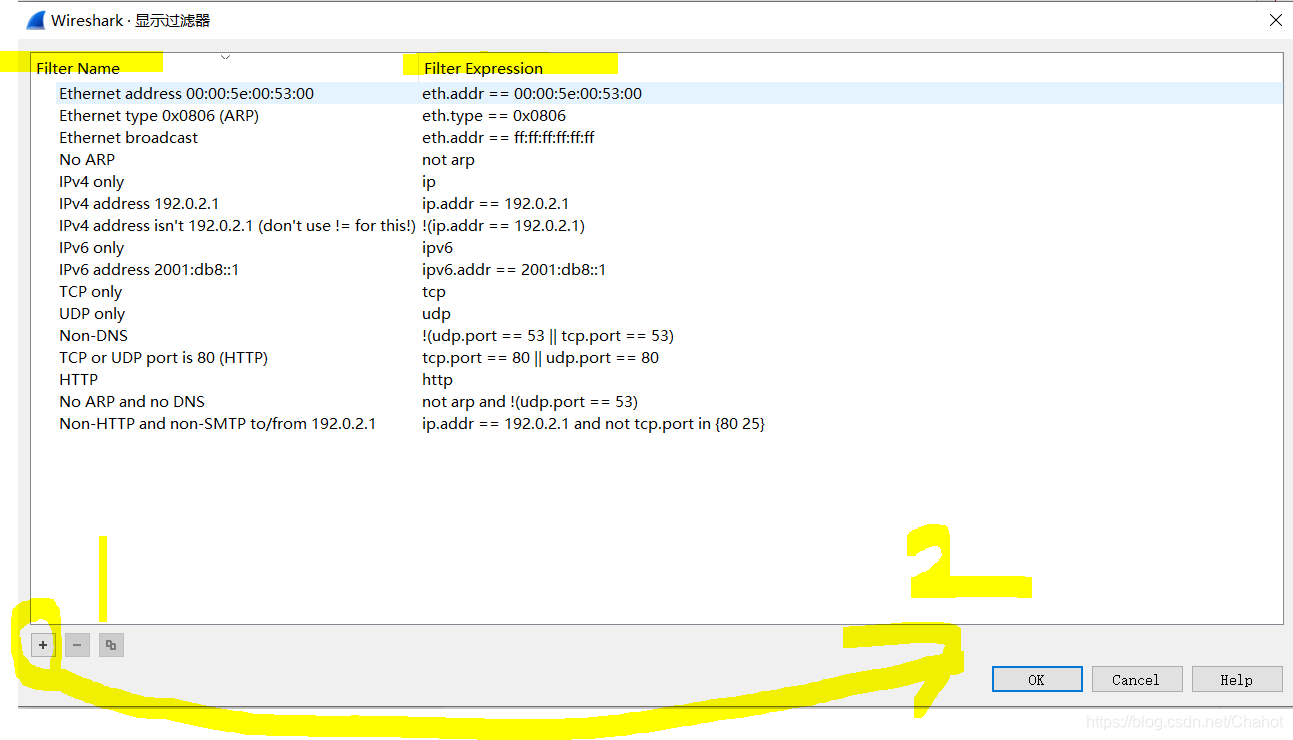Click expression 'eth.type == 0x0806'
The image size is (1293, 740).
pos(494,115)
